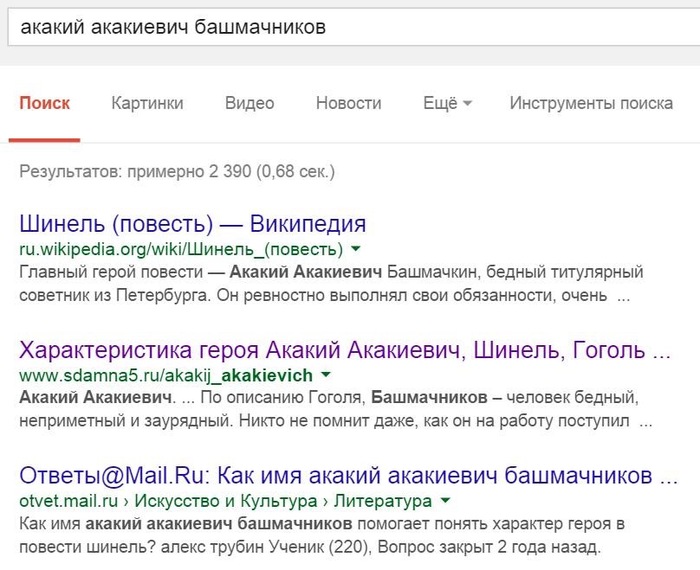Expand the arrow next to the ru.wikipedia.org URL

(357, 248)
